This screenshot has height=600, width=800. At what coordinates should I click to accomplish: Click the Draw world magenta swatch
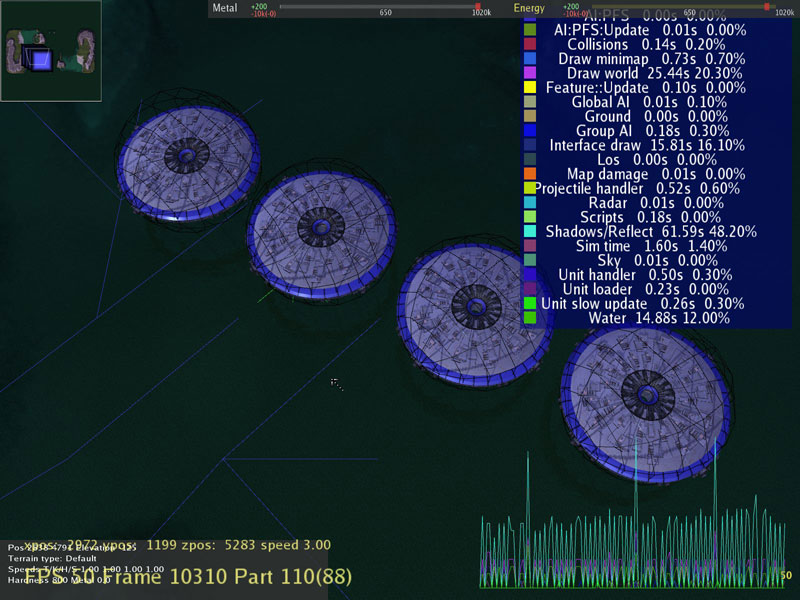click(x=530, y=72)
